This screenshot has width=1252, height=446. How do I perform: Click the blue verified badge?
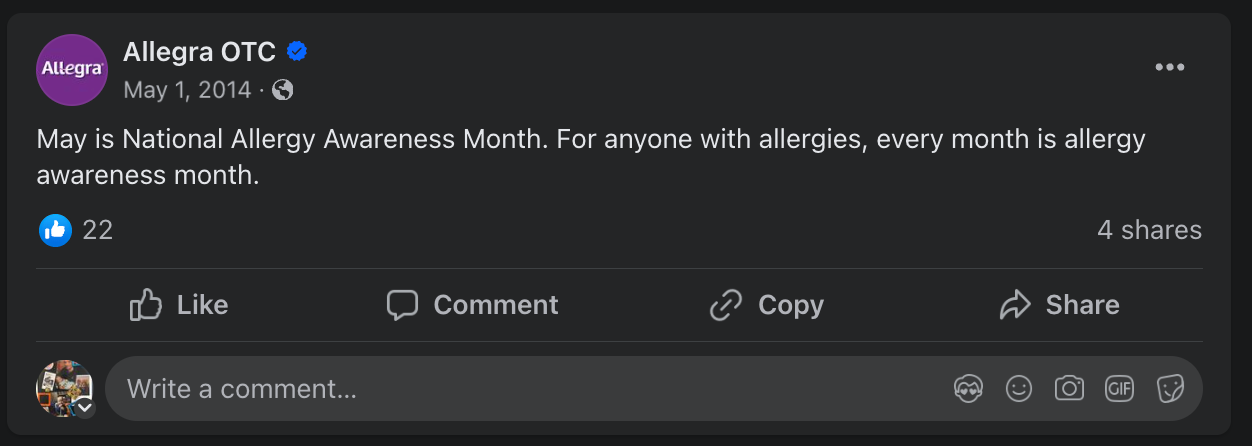(x=296, y=52)
